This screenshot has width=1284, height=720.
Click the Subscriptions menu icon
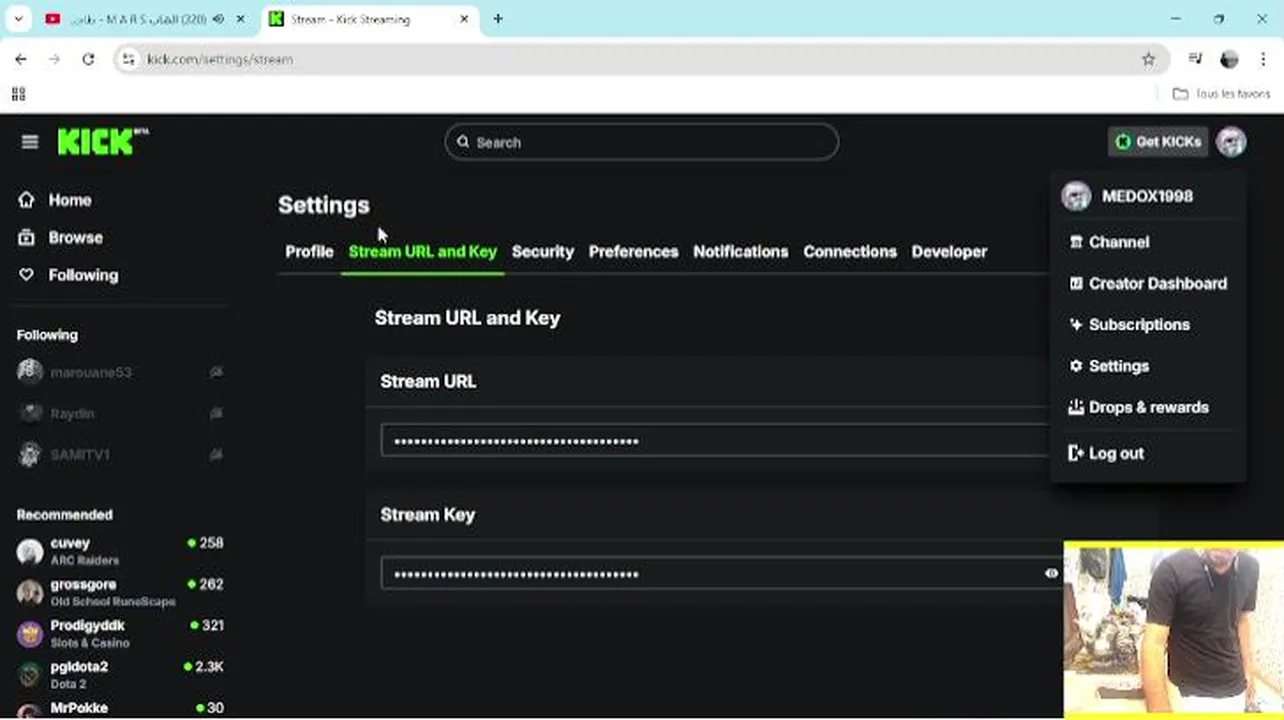point(1076,325)
